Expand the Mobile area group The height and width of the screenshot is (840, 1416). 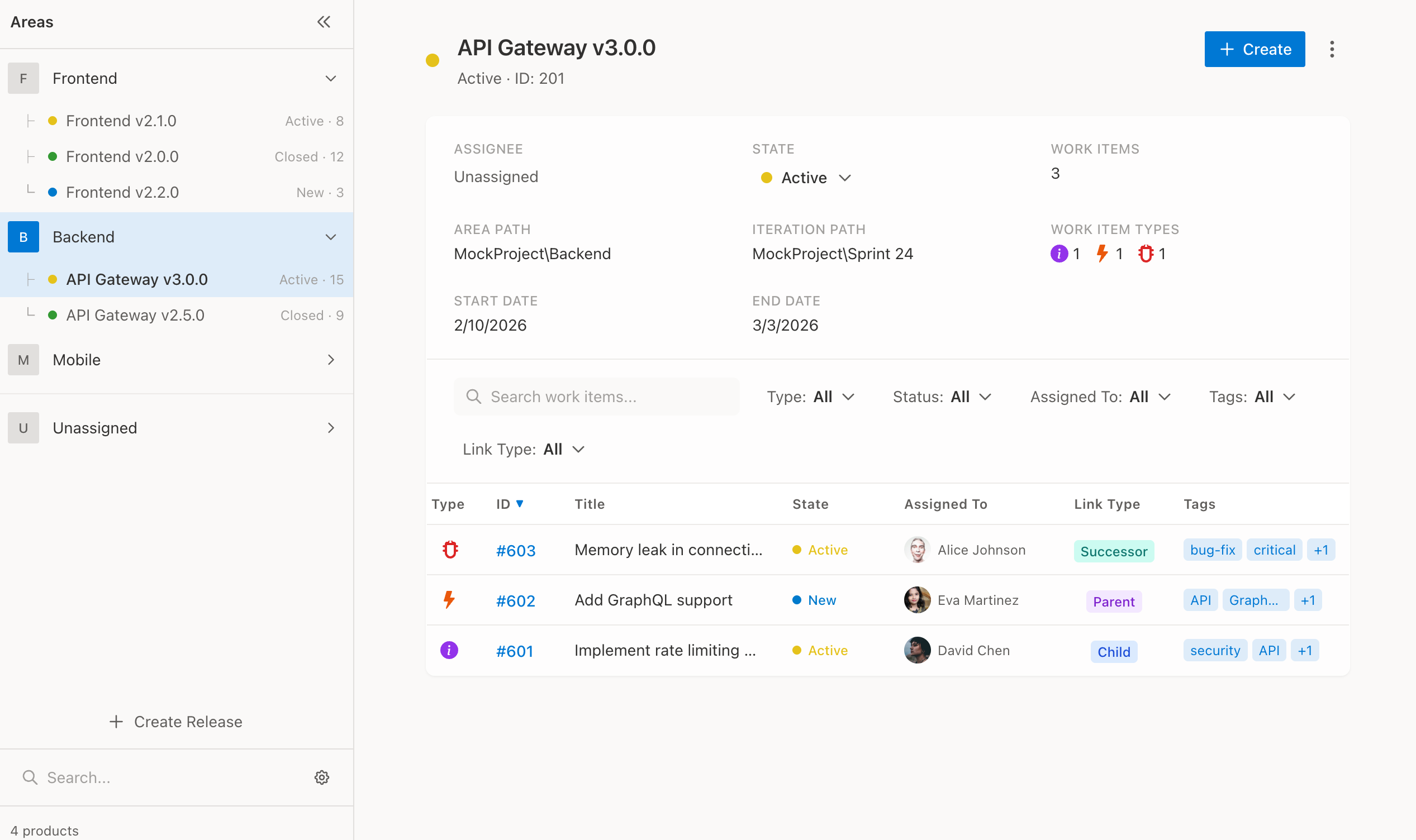coord(331,360)
